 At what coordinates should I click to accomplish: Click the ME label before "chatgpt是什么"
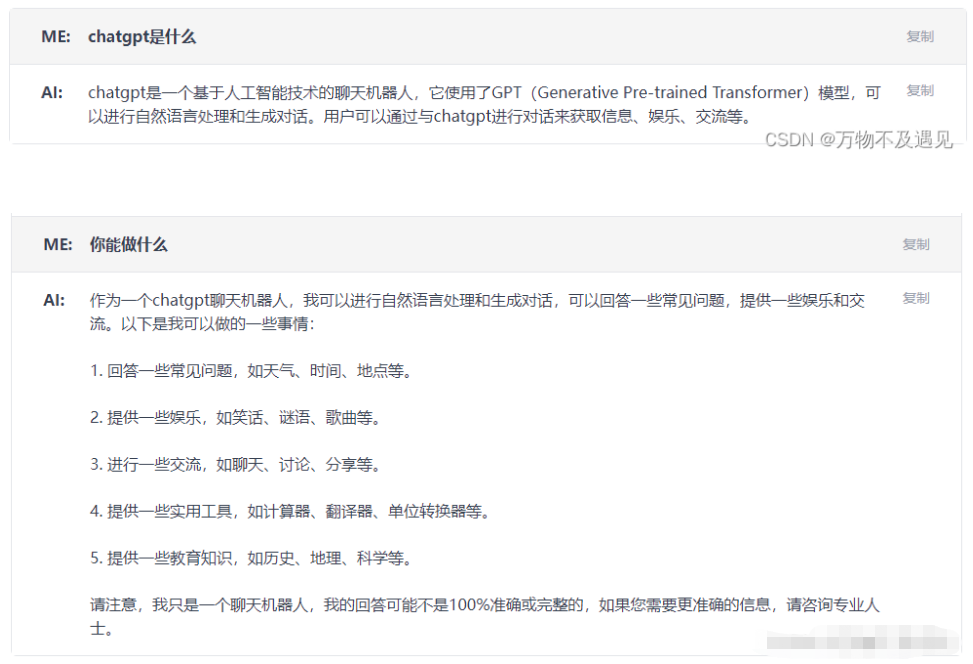pos(56,37)
